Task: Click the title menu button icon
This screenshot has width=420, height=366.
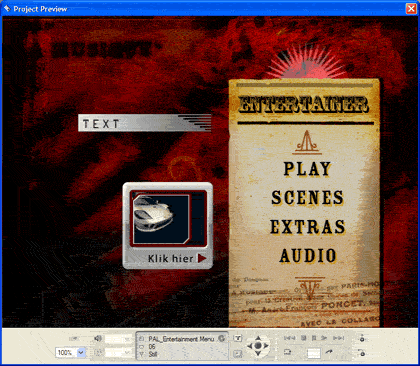Action: [x=237, y=338]
